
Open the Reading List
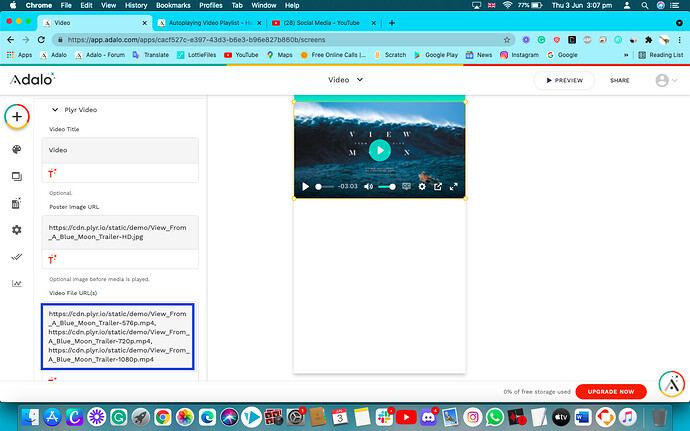click(661, 55)
